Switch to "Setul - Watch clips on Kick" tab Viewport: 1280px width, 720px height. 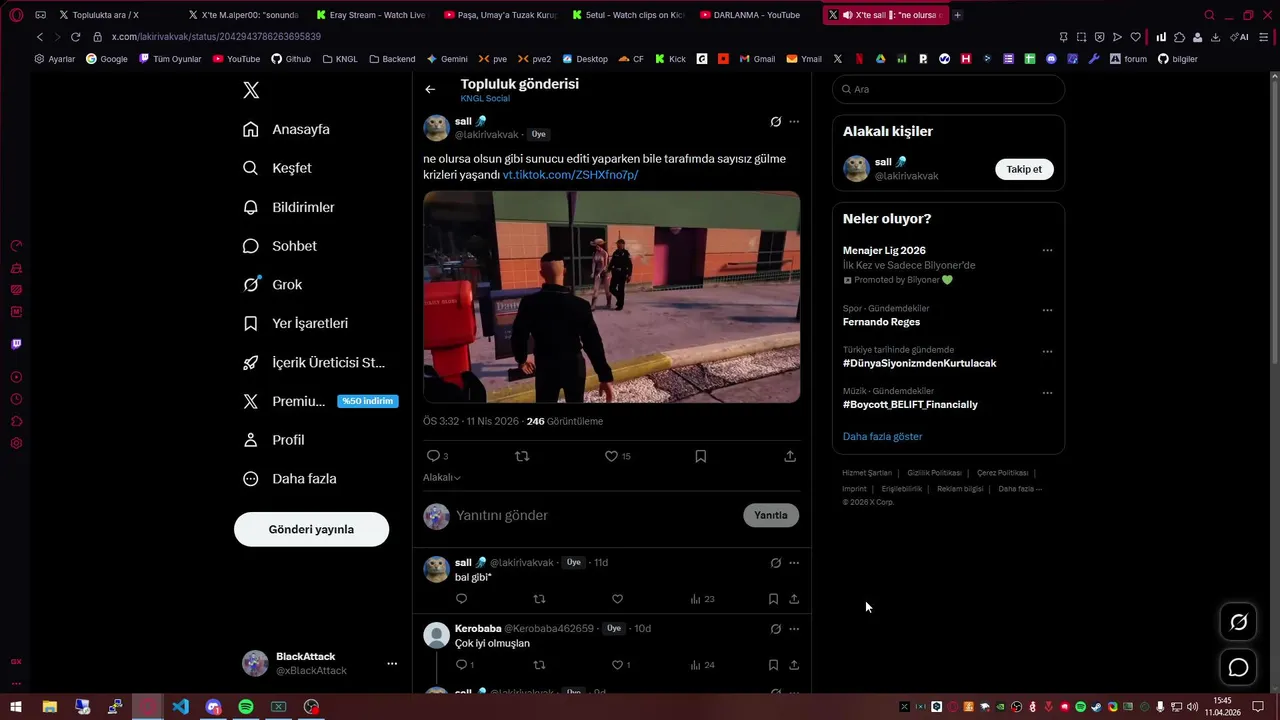(627, 15)
